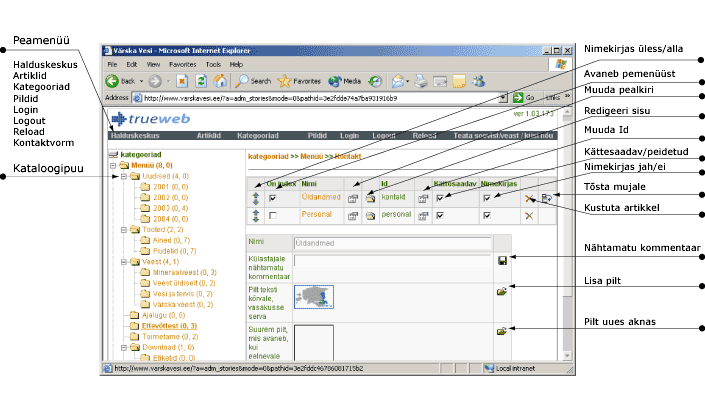Click the Logout link in the navigation bar

tap(384, 134)
